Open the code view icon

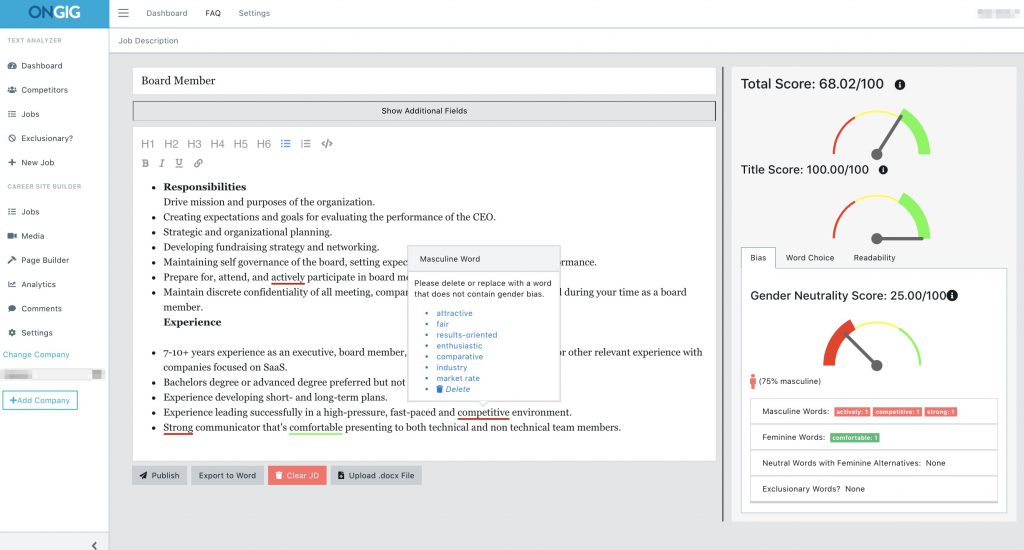327,144
